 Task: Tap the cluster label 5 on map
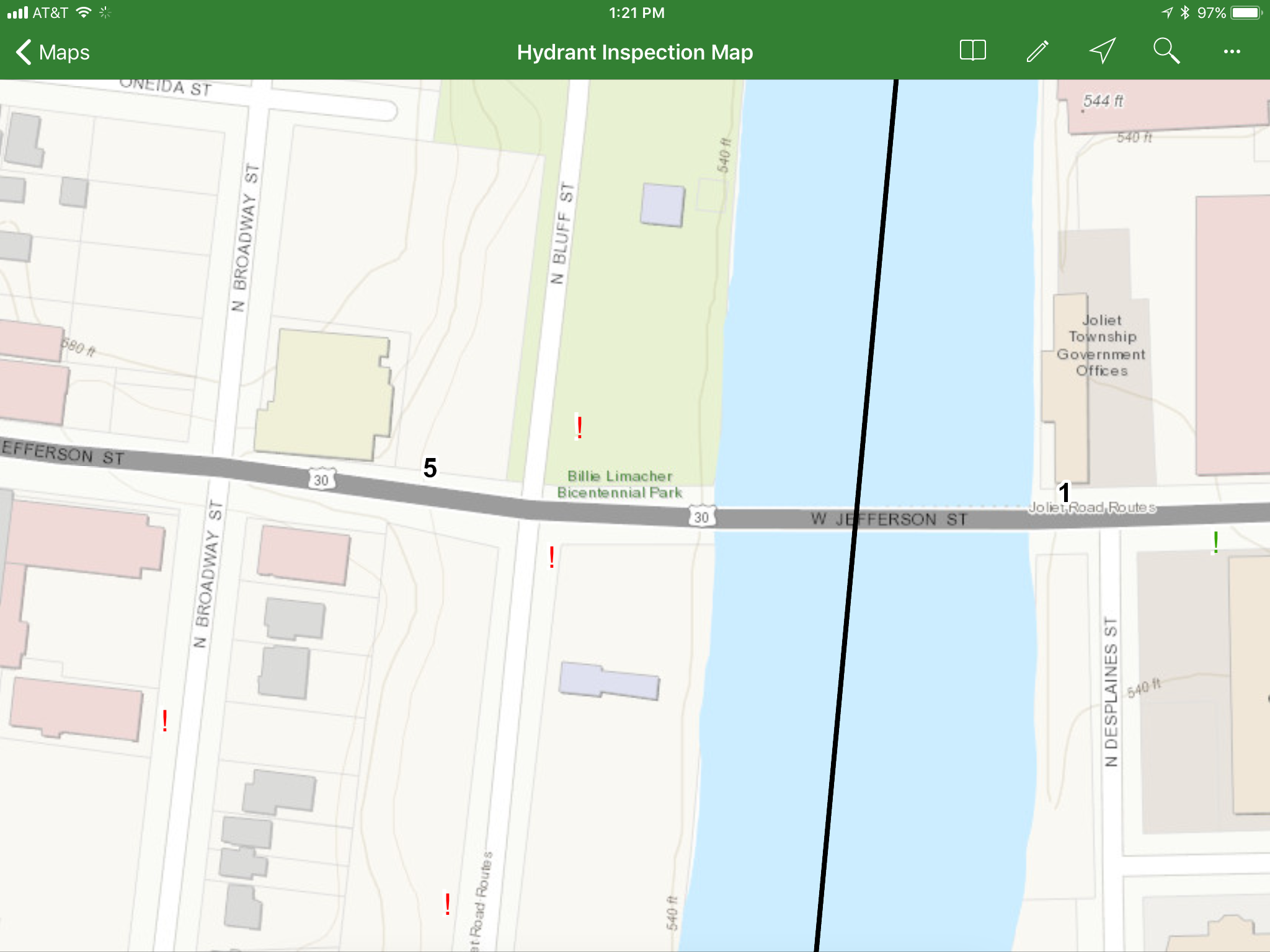pos(430,468)
